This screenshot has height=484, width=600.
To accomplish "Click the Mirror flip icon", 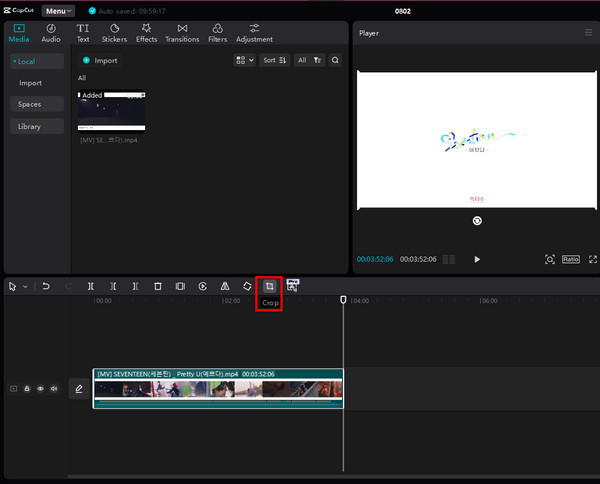I will pyautogui.click(x=225, y=286).
